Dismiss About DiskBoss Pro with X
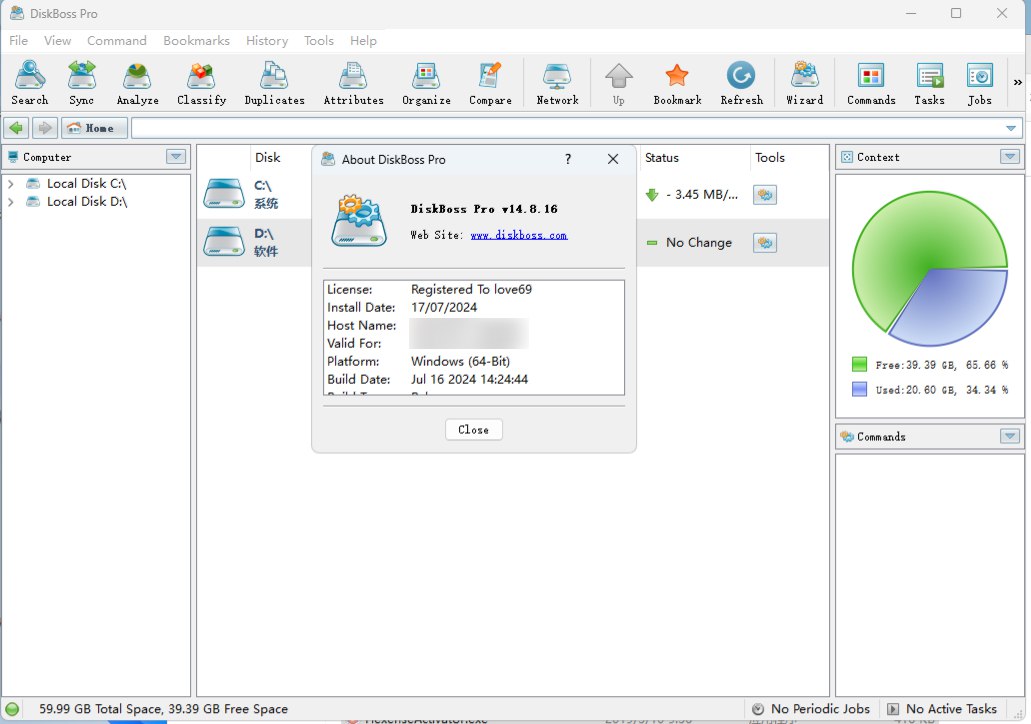 tap(613, 159)
